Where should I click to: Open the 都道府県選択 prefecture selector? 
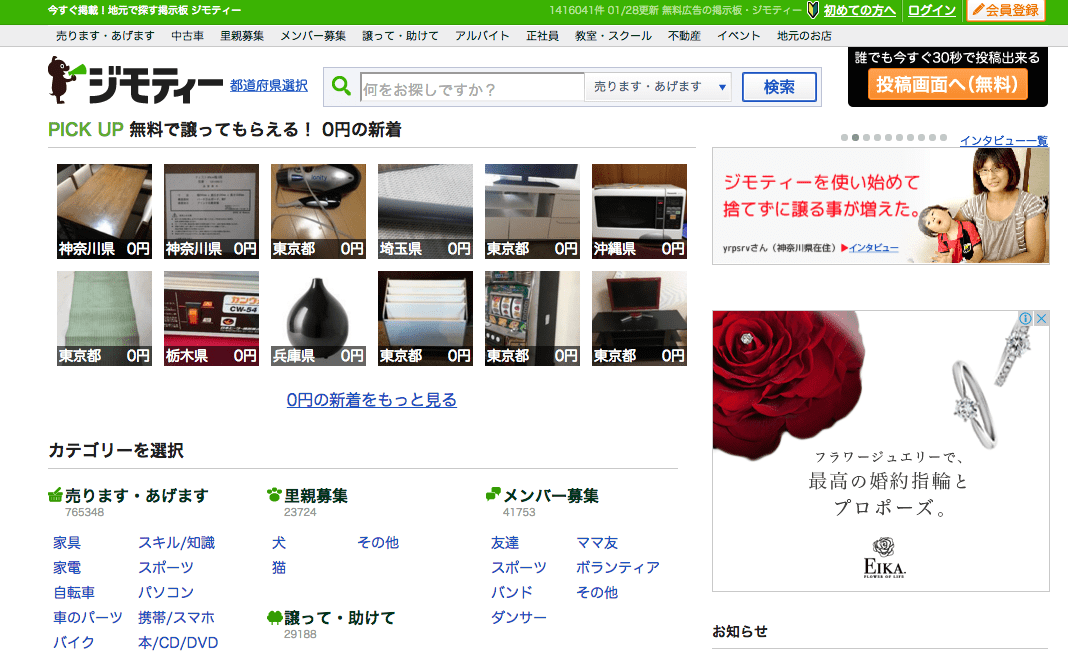(269, 86)
